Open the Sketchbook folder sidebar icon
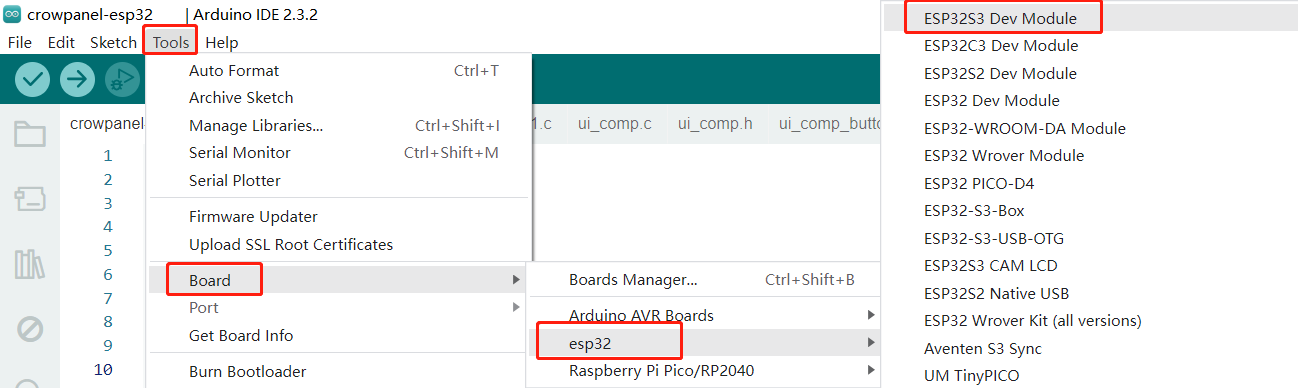The width and height of the screenshot is (1298, 388). [x=30, y=135]
